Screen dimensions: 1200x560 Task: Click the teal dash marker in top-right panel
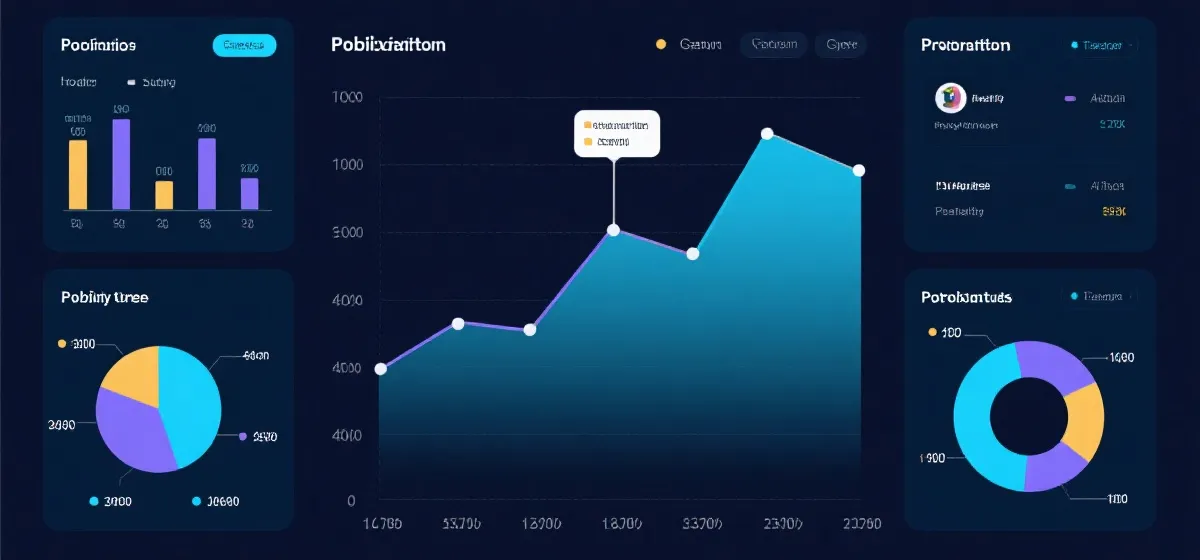click(1070, 186)
